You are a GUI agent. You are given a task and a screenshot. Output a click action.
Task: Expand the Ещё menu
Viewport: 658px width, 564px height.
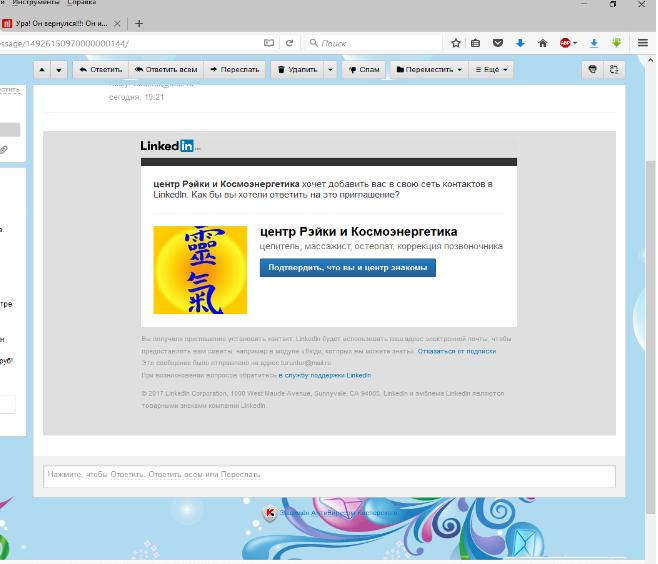point(492,70)
